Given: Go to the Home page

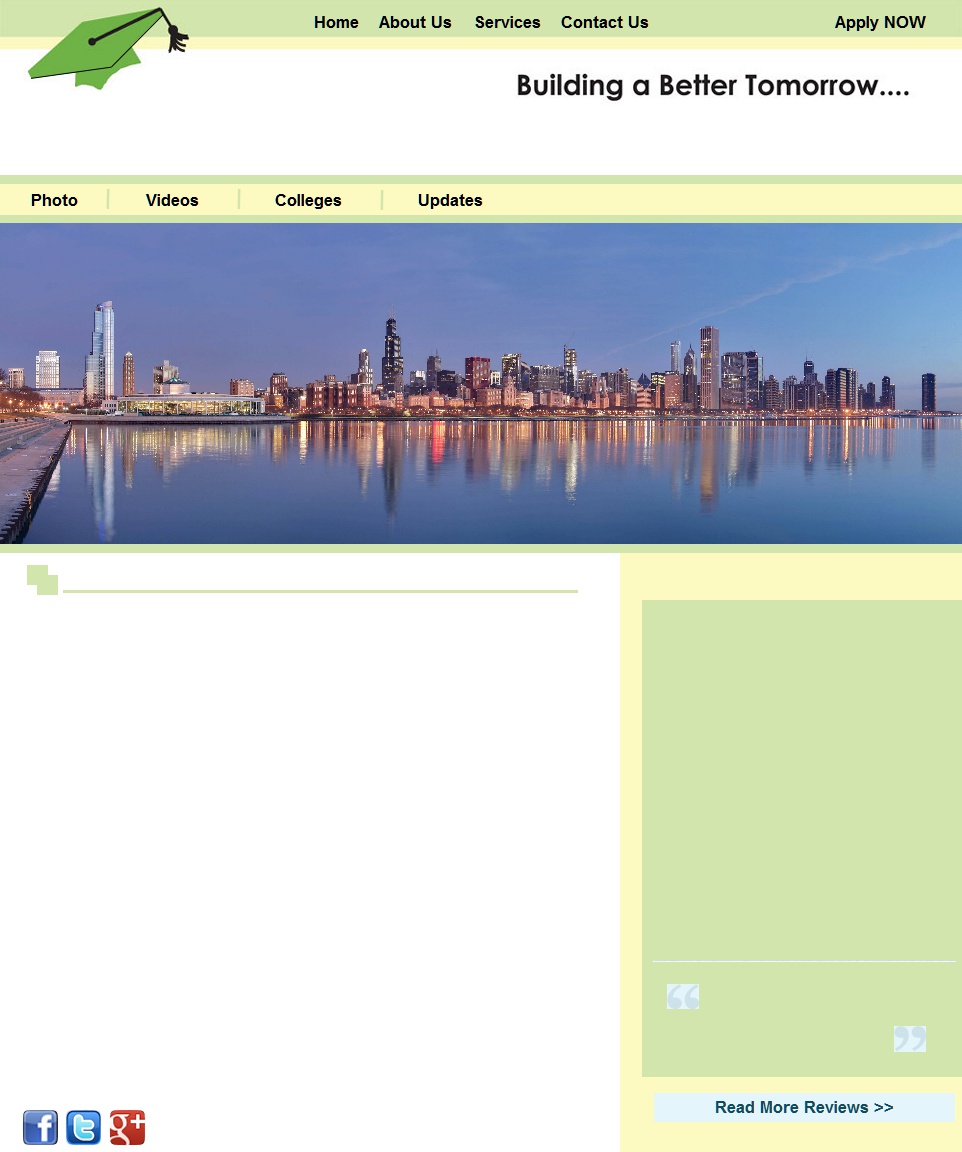Looking at the screenshot, I should (336, 23).
